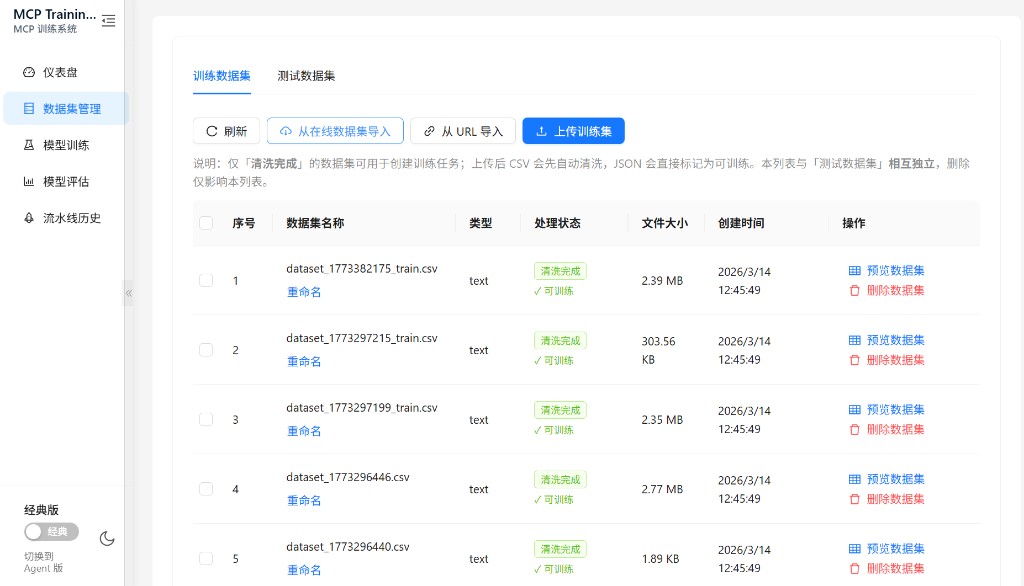This screenshot has height=586, width=1024.
Task: Click file name dataset_1773296446.csv
Action: click(348, 477)
